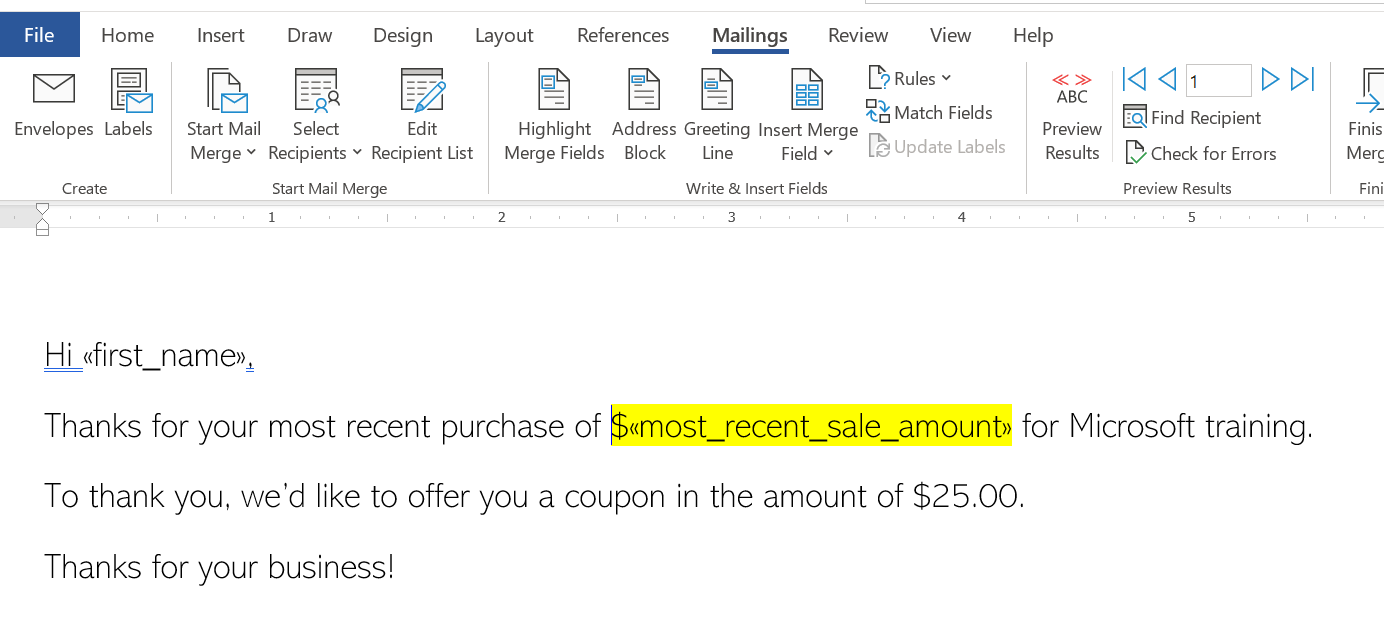Image resolution: width=1384 pixels, height=644 pixels.
Task: Open the Insert Merge Field menu
Action: [808, 140]
